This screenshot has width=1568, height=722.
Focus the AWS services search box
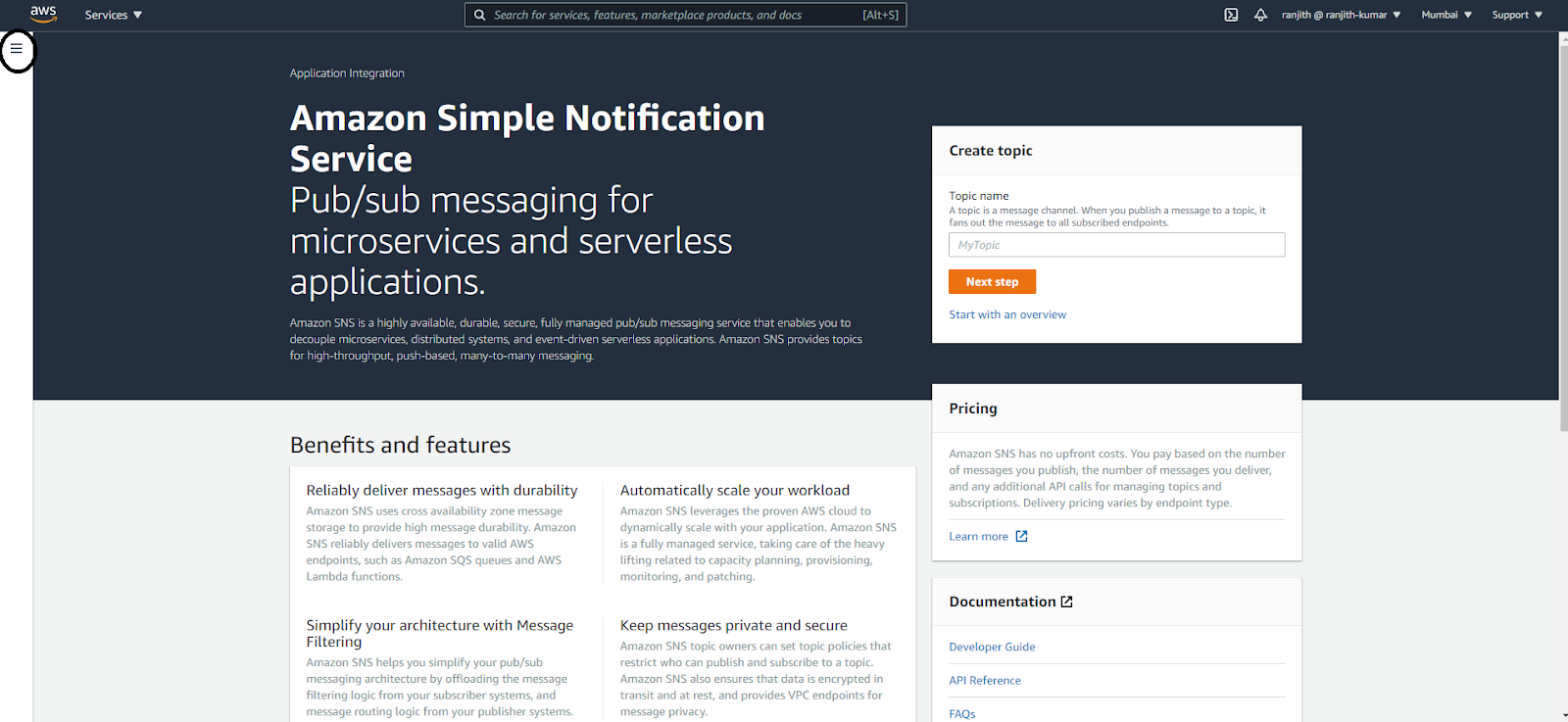pos(685,15)
